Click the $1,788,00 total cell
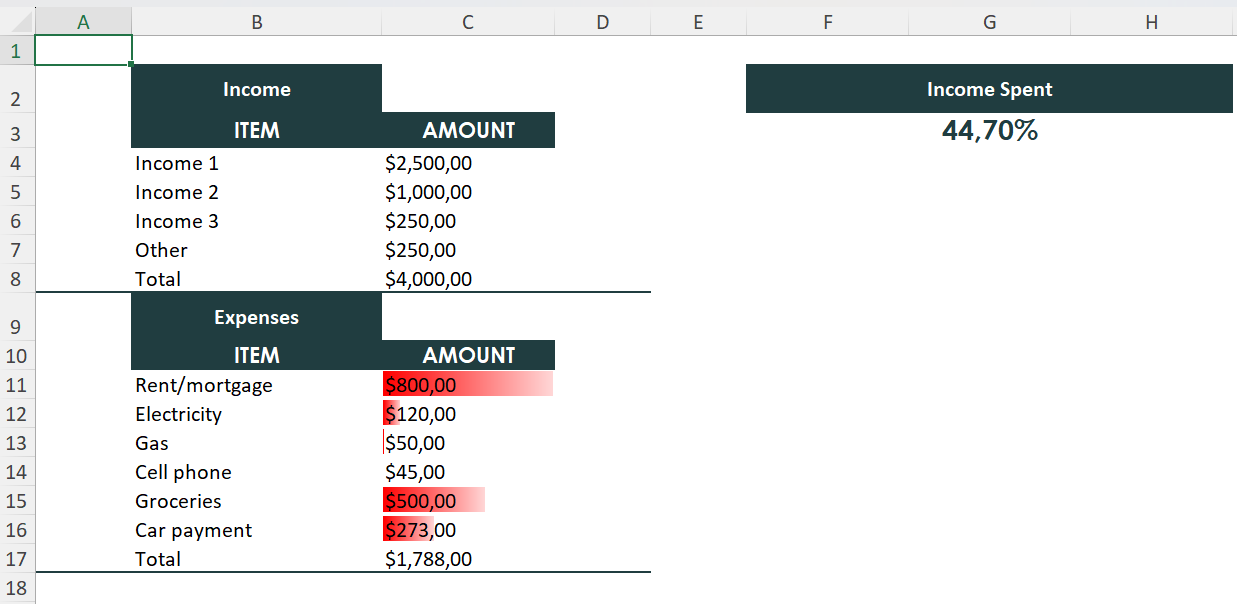Image resolution: width=1237 pixels, height=604 pixels. (x=468, y=559)
